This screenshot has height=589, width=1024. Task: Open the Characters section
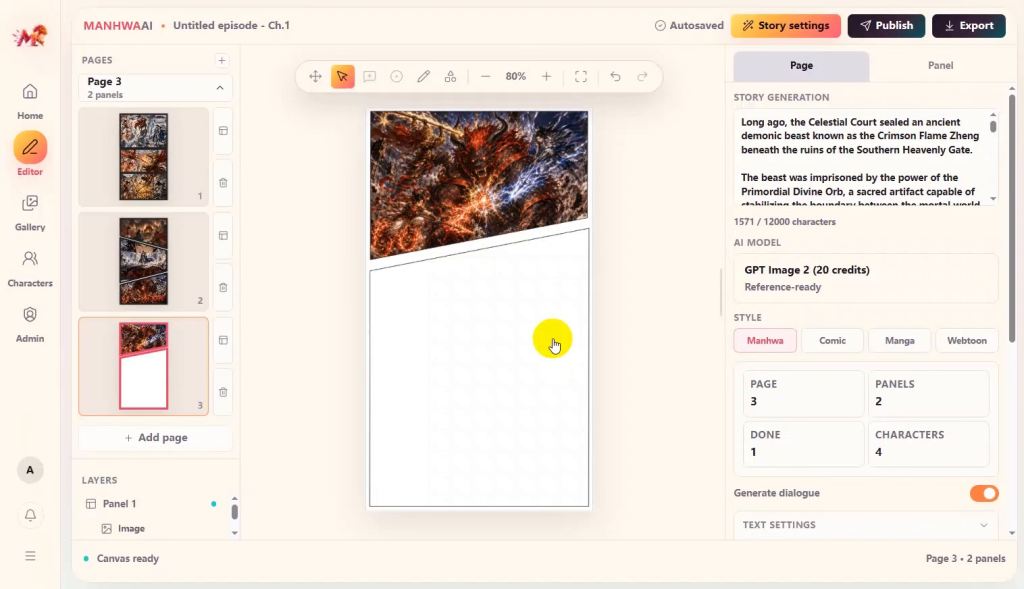coord(30,269)
